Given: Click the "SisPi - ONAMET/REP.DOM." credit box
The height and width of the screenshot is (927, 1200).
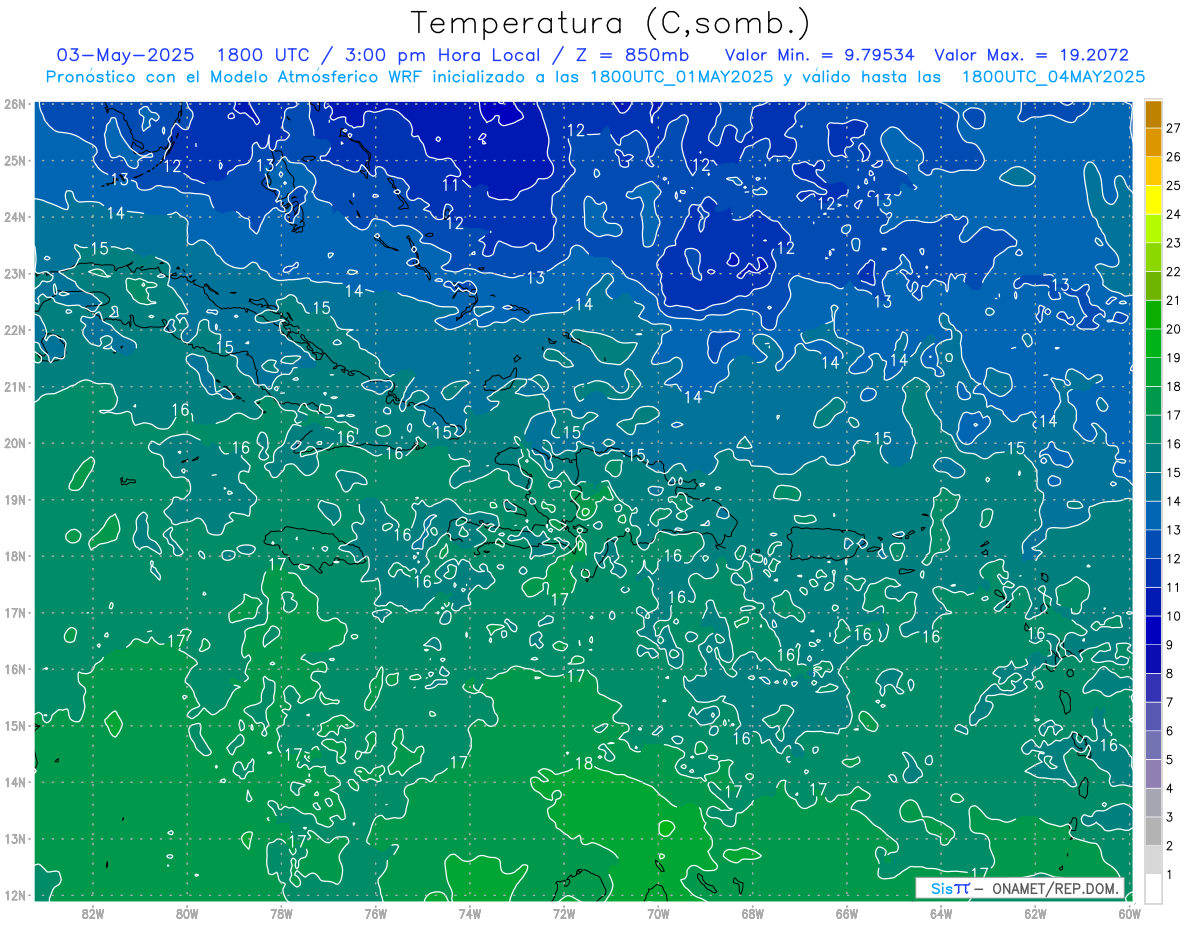Looking at the screenshot, I should [x=1020, y=888].
